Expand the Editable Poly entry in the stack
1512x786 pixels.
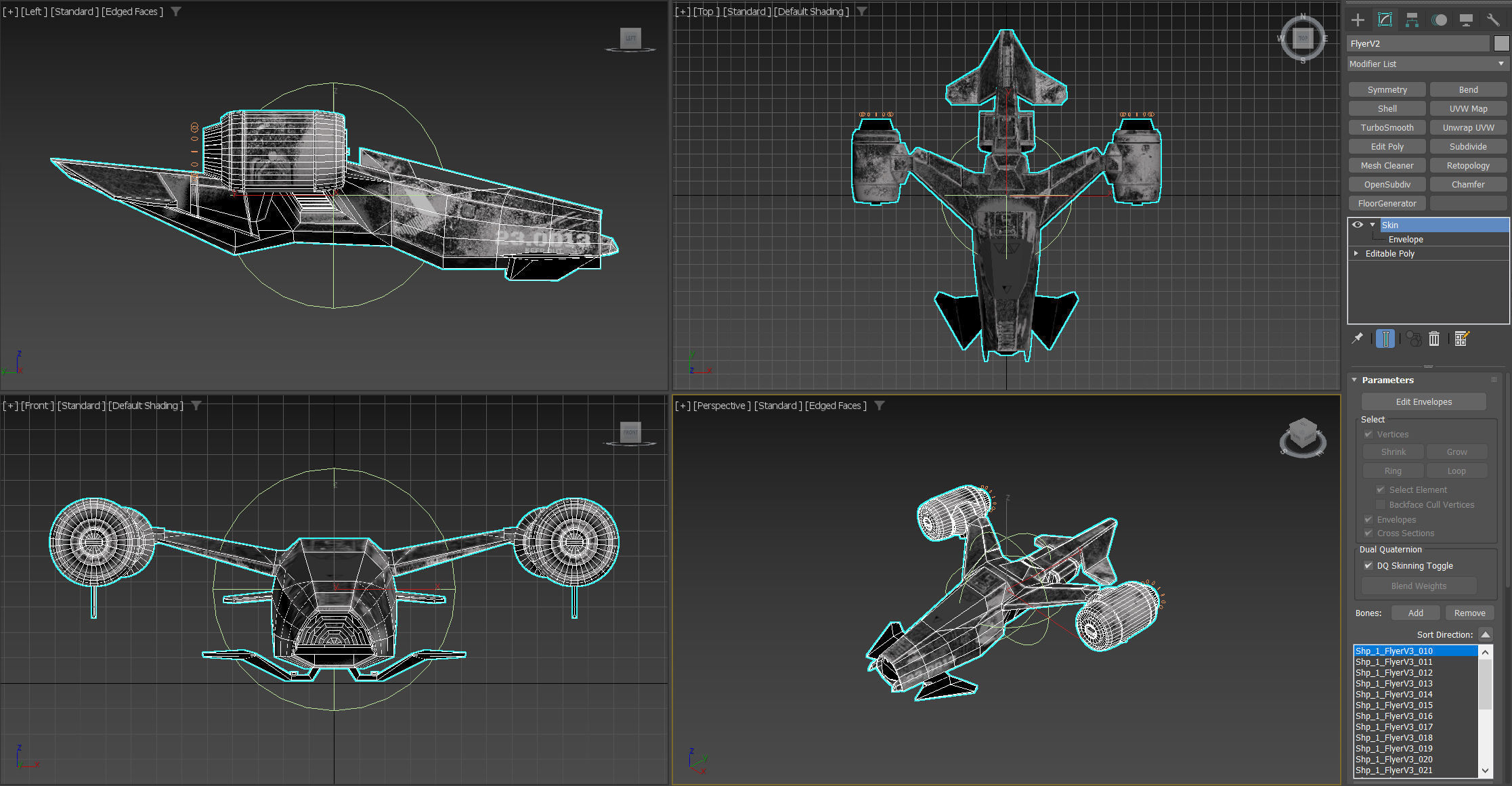(1356, 253)
